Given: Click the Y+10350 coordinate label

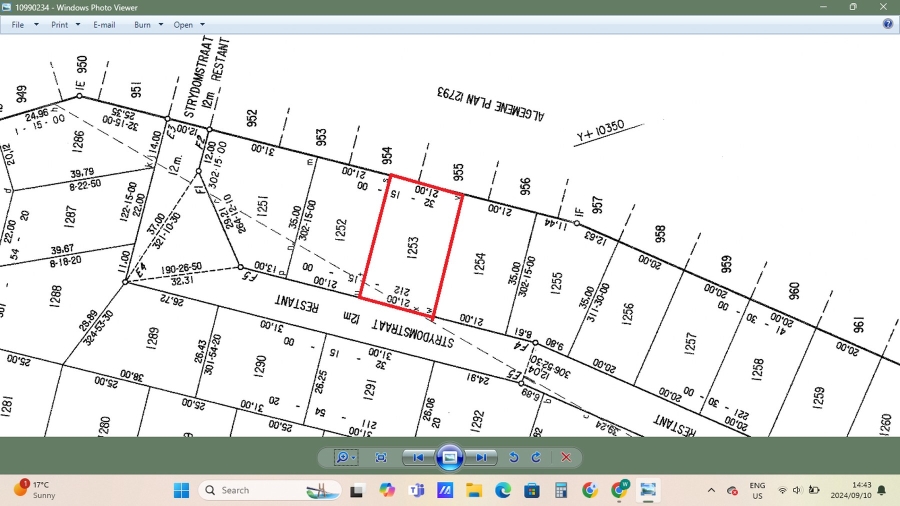Looking at the screenshot, I should (601, 131).
